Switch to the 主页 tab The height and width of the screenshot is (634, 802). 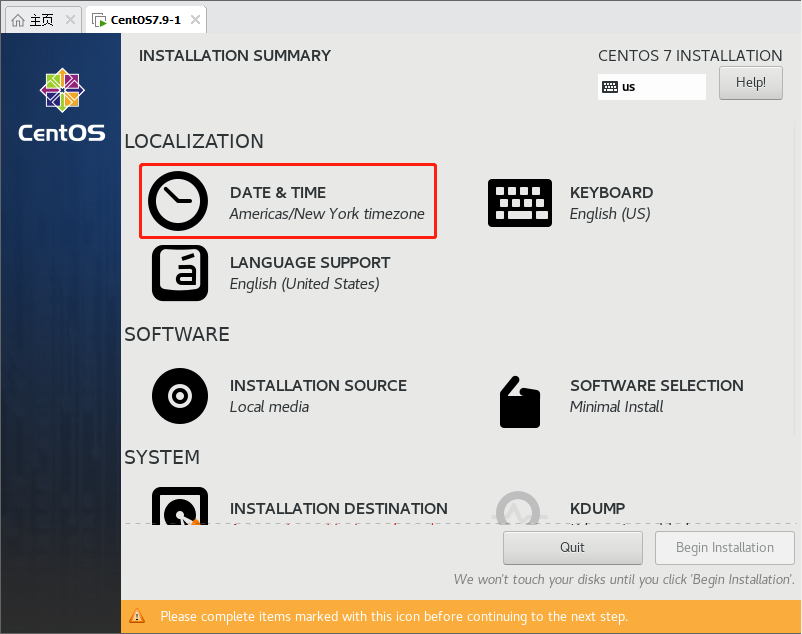43,20
